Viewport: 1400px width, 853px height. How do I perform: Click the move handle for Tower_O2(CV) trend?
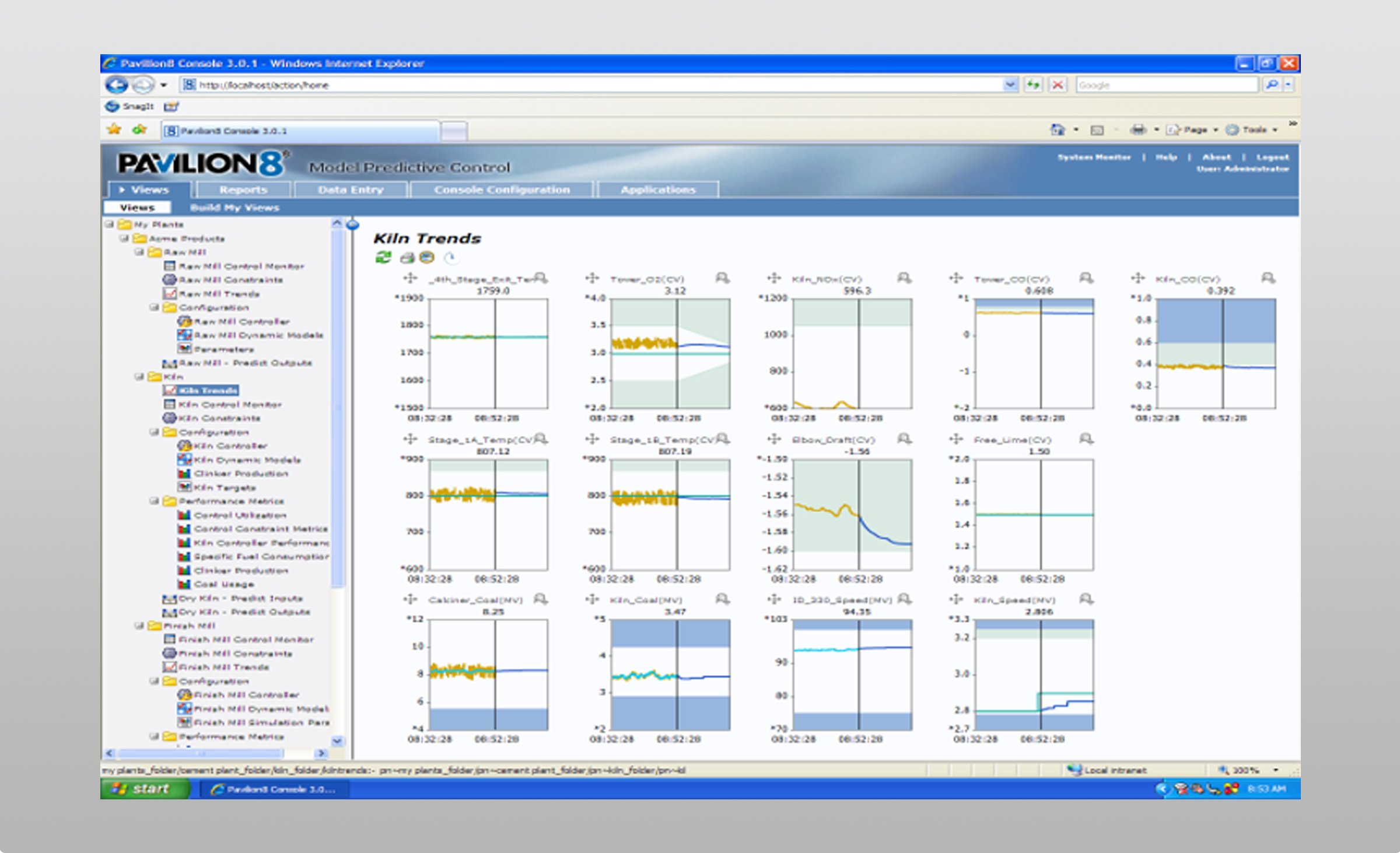(592, 278)
